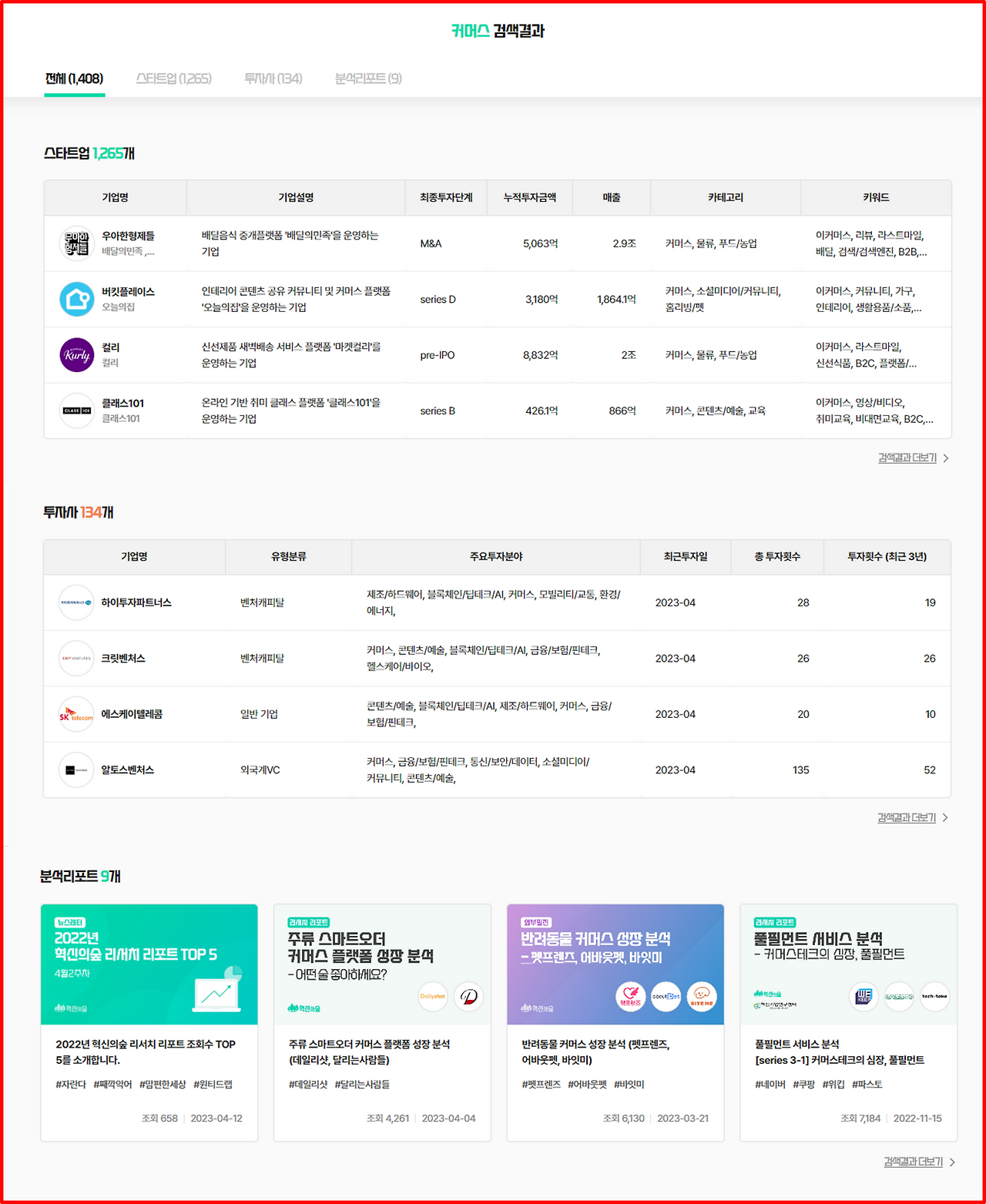Click the arrow next to startup 검색결과 더보기

(946, 458)
